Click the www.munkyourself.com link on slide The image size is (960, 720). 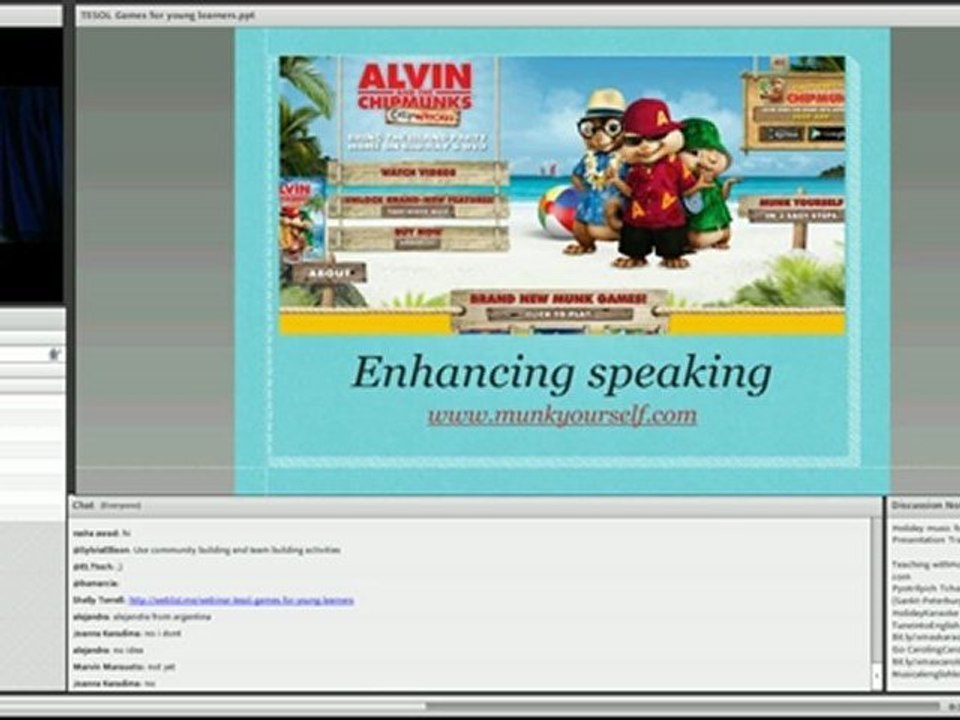(562, 416)
